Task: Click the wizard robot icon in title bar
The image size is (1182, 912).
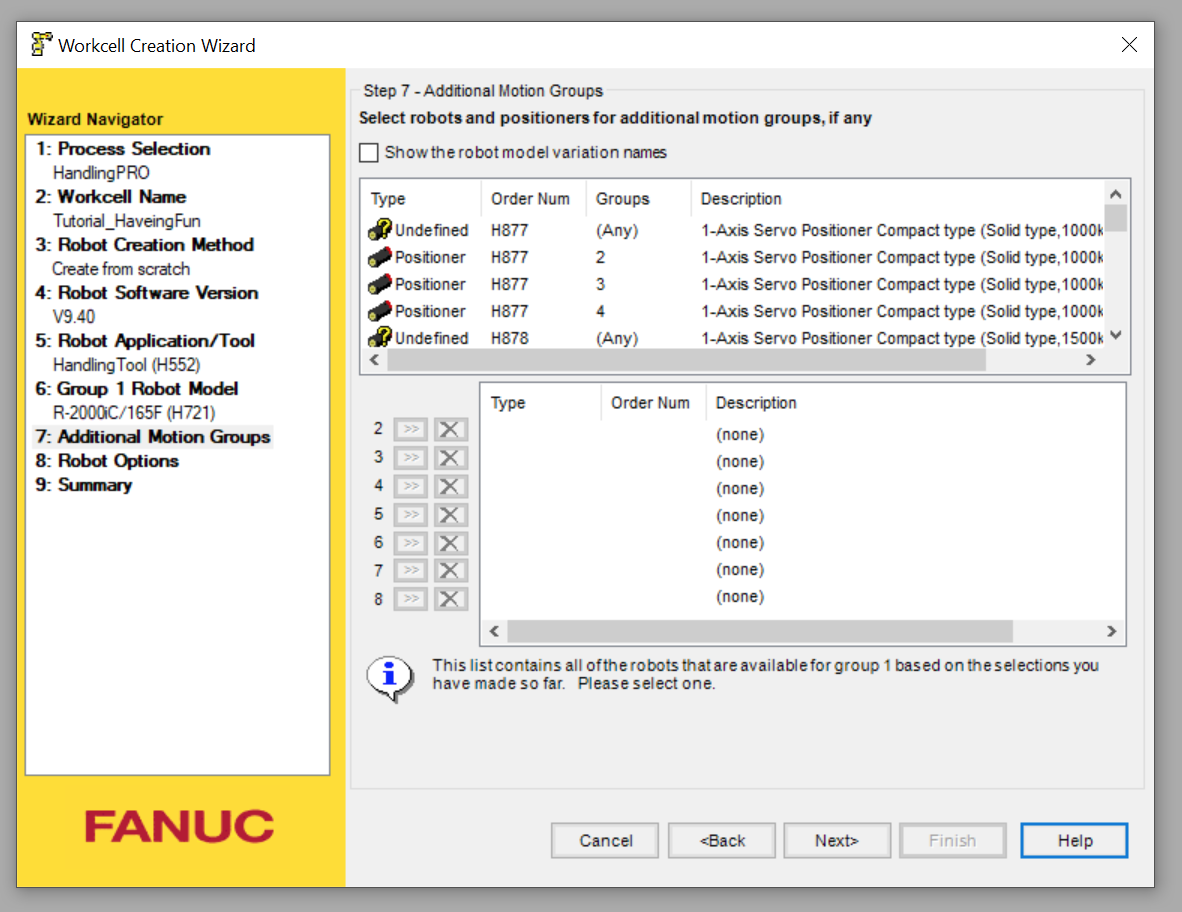Action: point(41,44)
